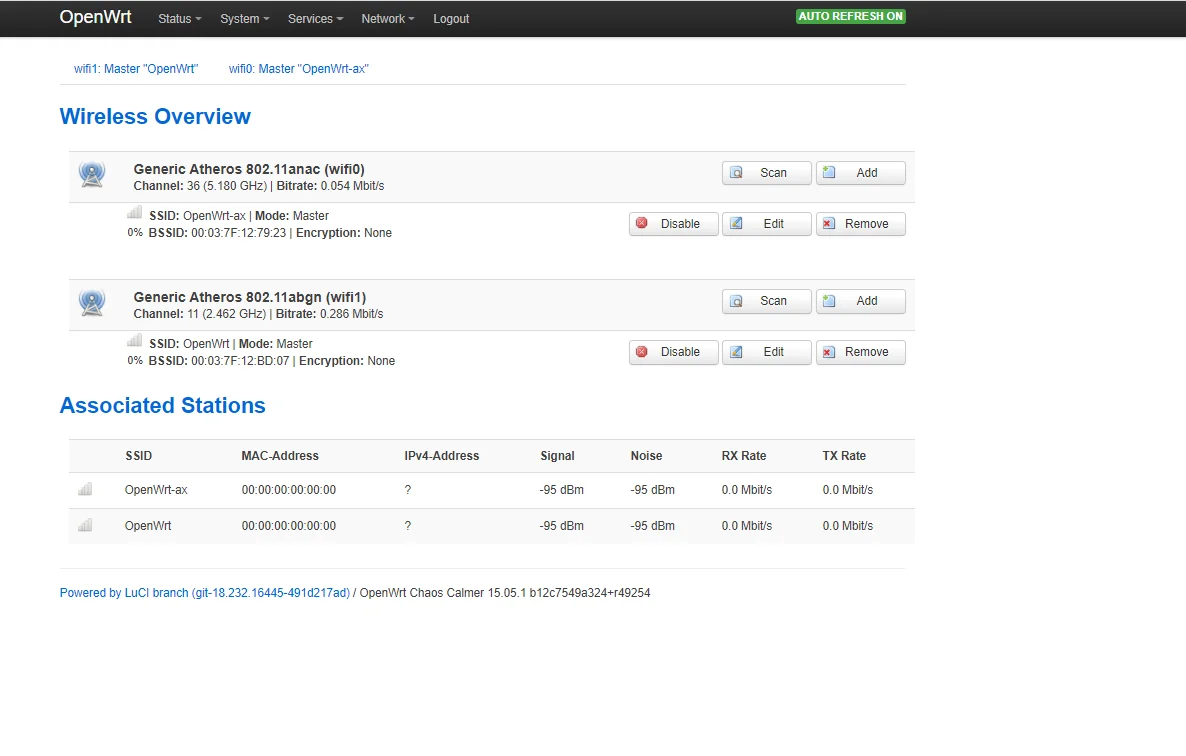Add a new network to wifi0
This screenshot has height=756, width=1186.
coord(860,173)
